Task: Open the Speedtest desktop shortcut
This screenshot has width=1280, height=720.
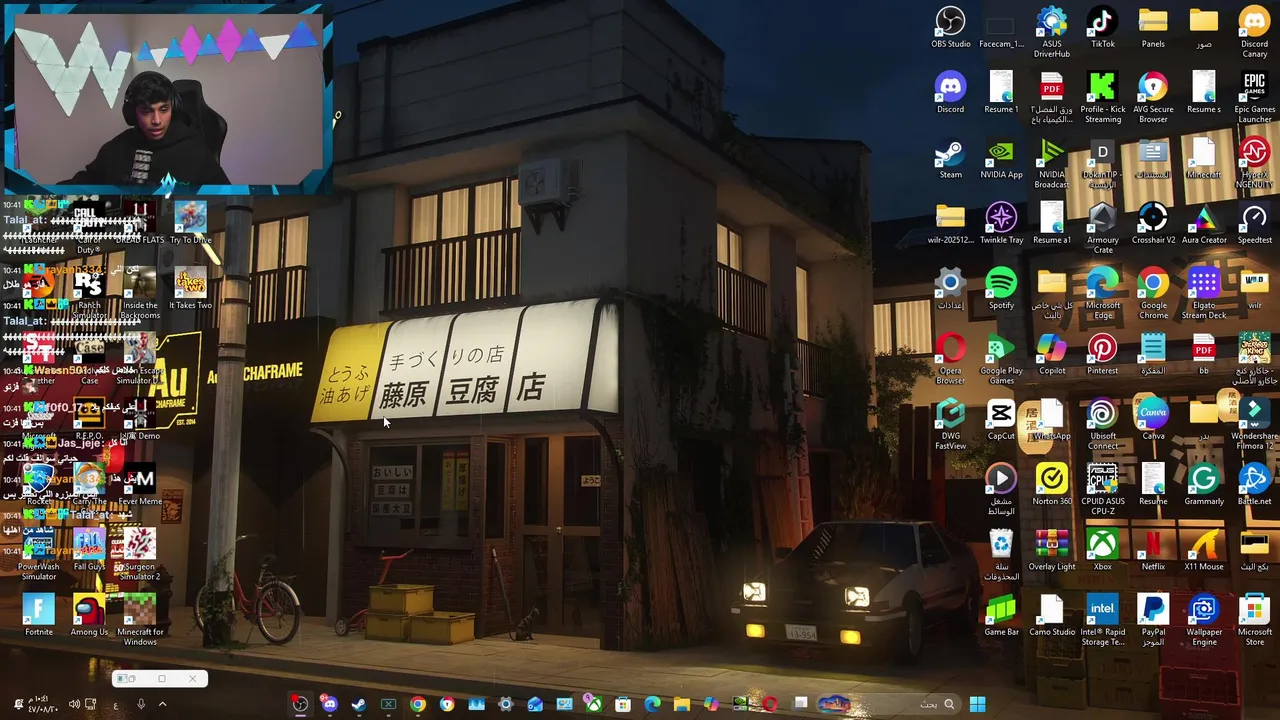Action: pyautogui.click(x=1254, y=224)
